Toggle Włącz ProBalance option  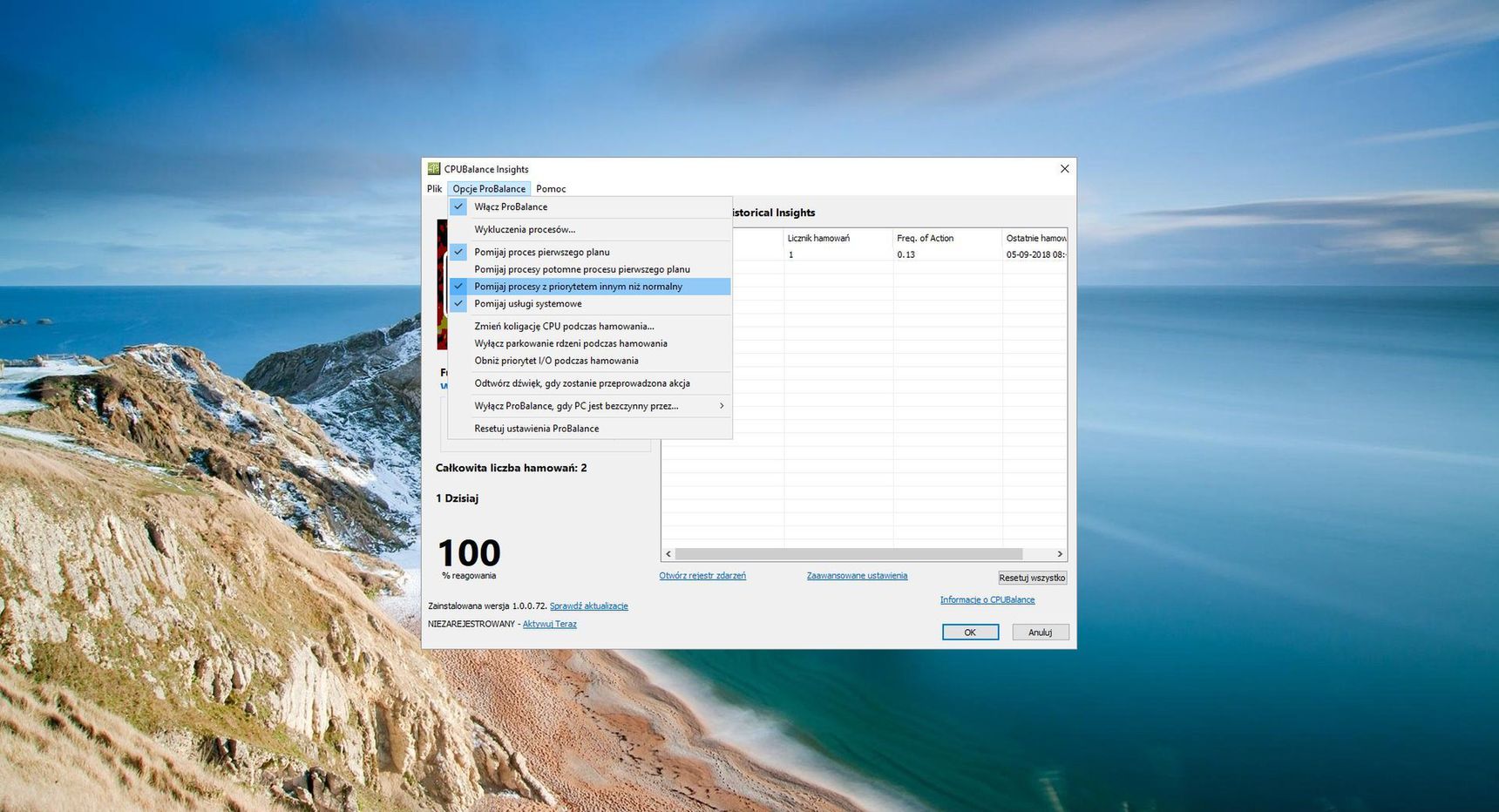pyautogui.click(x=589, y=206)
